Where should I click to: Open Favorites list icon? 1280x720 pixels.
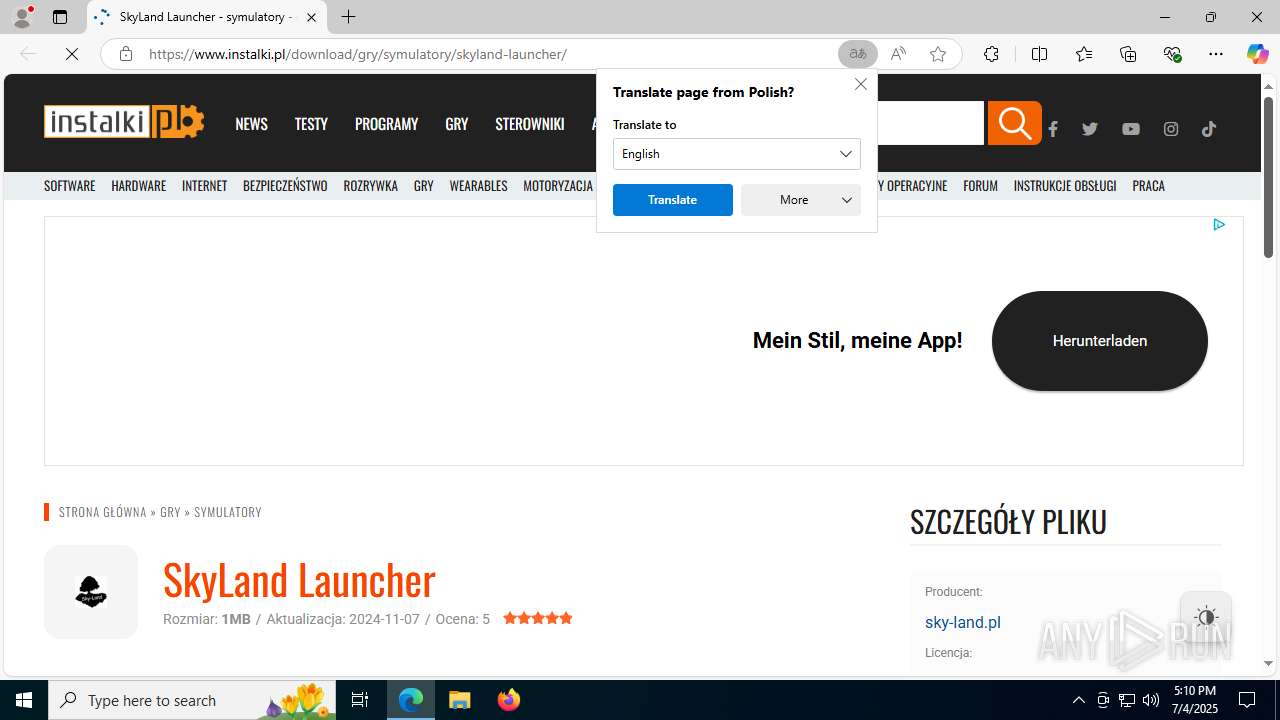(x=1084, y=54)
